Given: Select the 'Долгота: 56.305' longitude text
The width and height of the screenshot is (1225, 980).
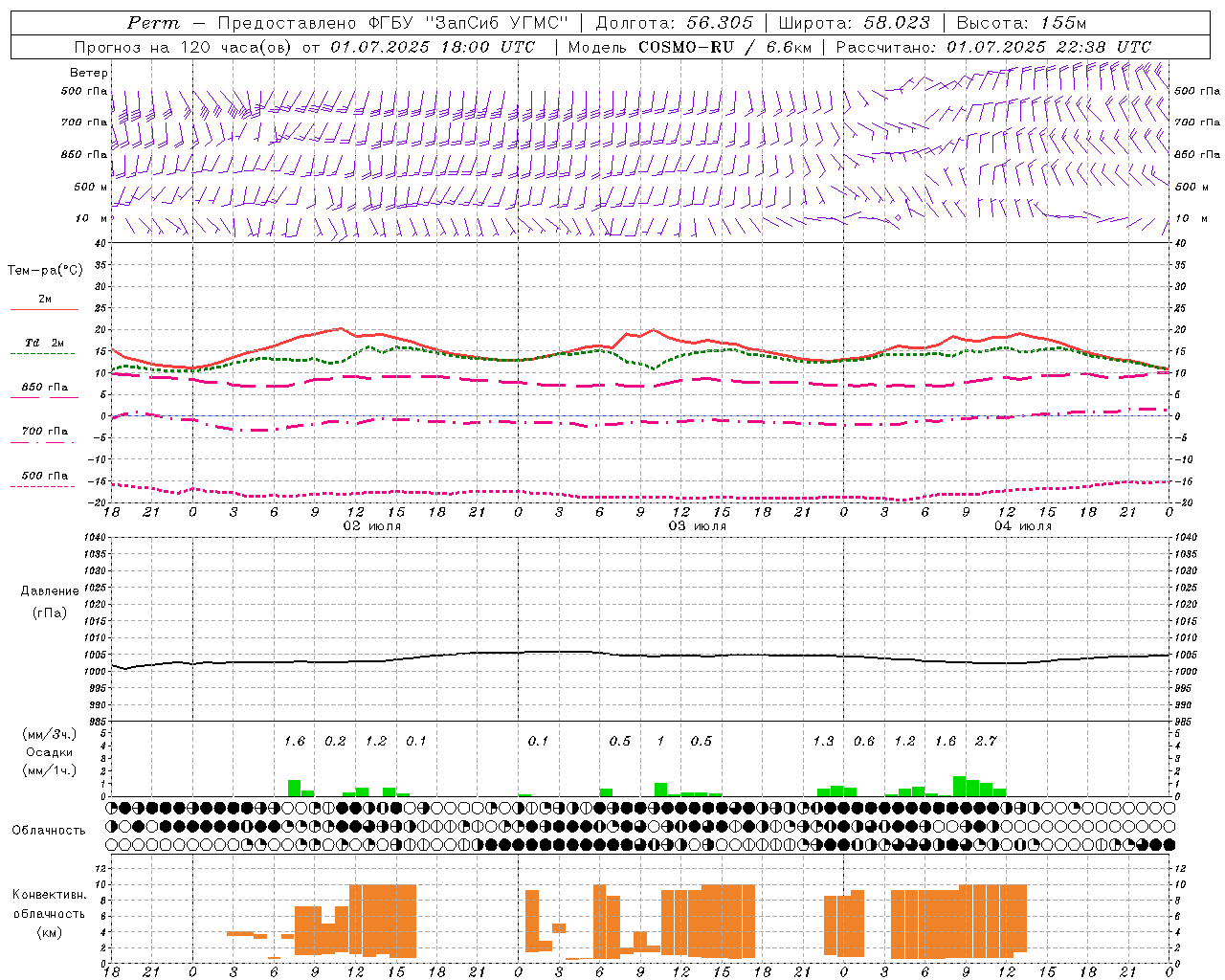Looking at the screenshot, I should [674, 23].
